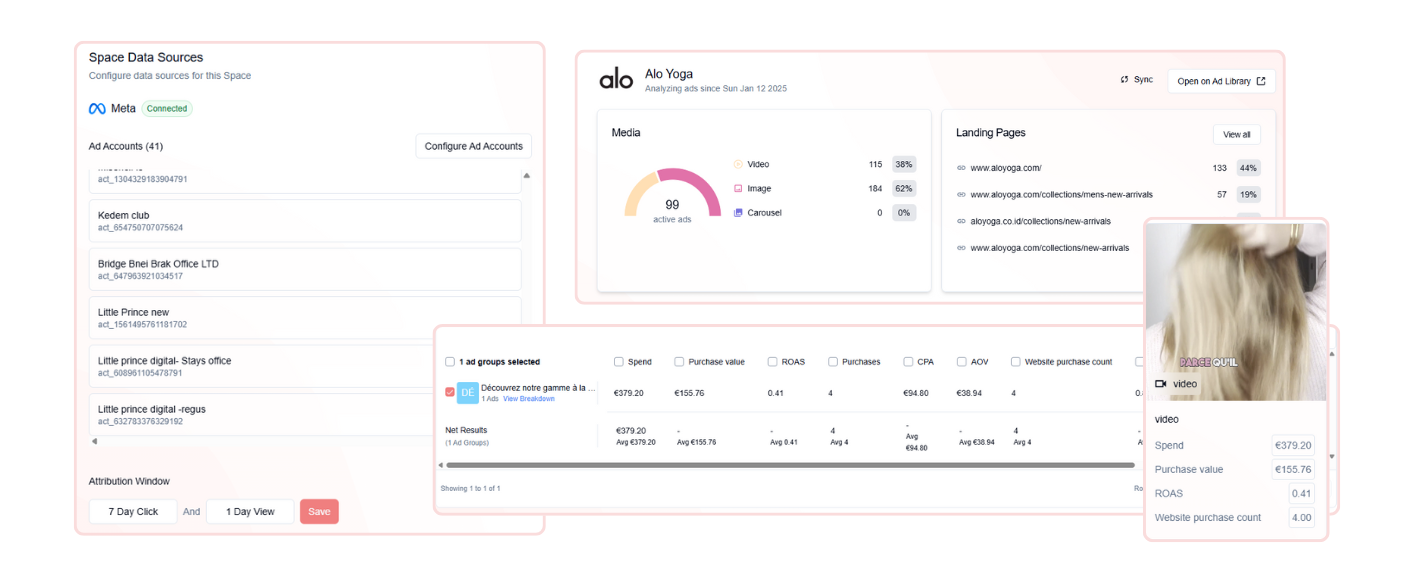Click left arrow of ad accounts horizontal scrollbar

94,441
